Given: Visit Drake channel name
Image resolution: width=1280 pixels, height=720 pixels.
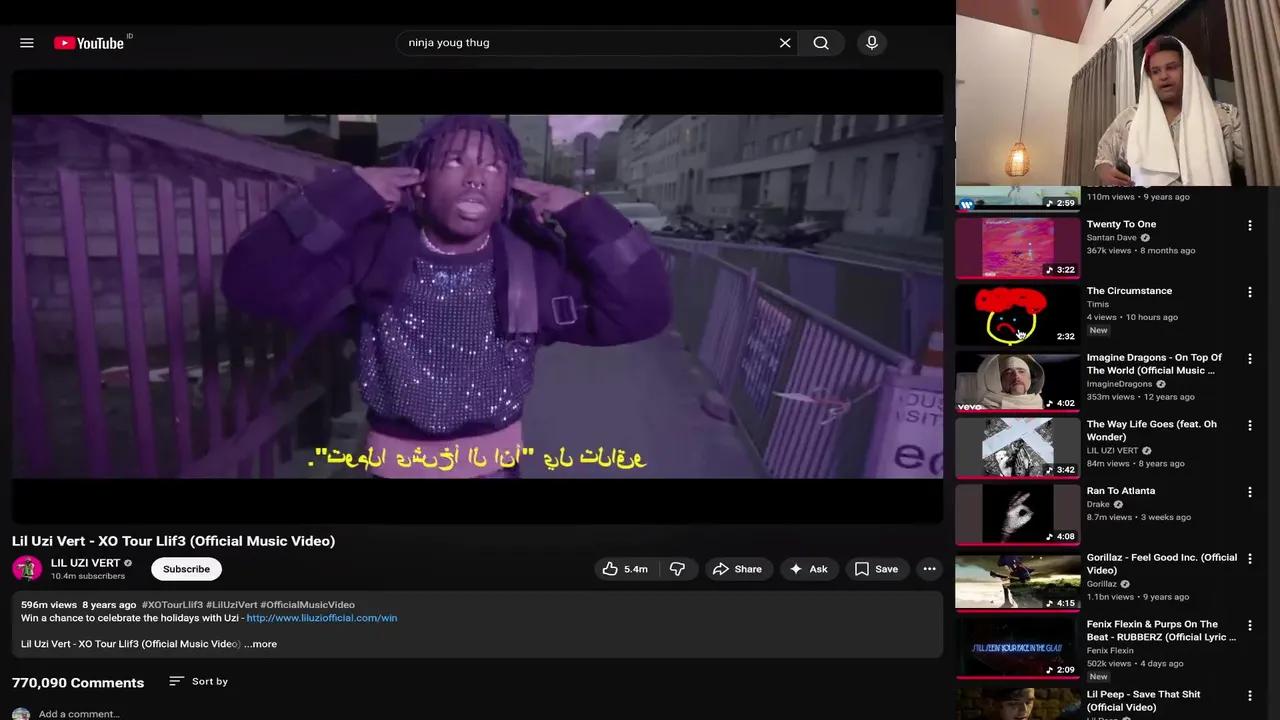Looking at the screenshot, I should (x=1098, y=504).
